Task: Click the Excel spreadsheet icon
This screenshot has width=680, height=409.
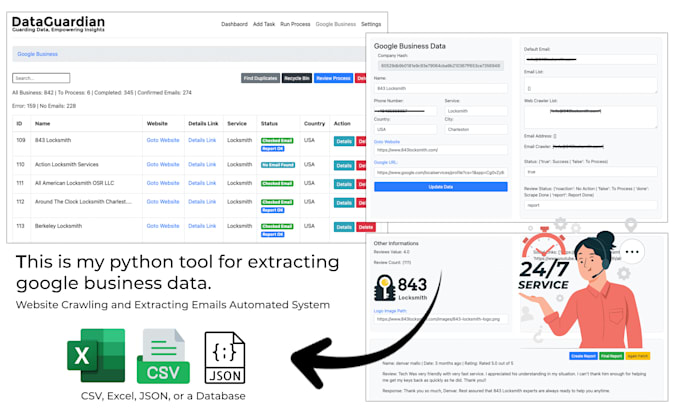Action: 96,356
